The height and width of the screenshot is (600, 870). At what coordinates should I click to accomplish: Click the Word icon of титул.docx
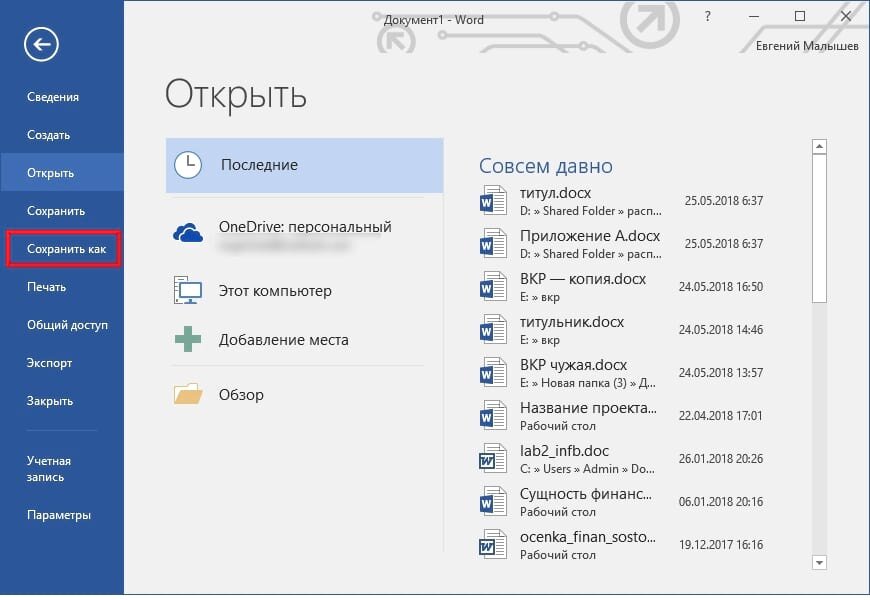point(492,200)
